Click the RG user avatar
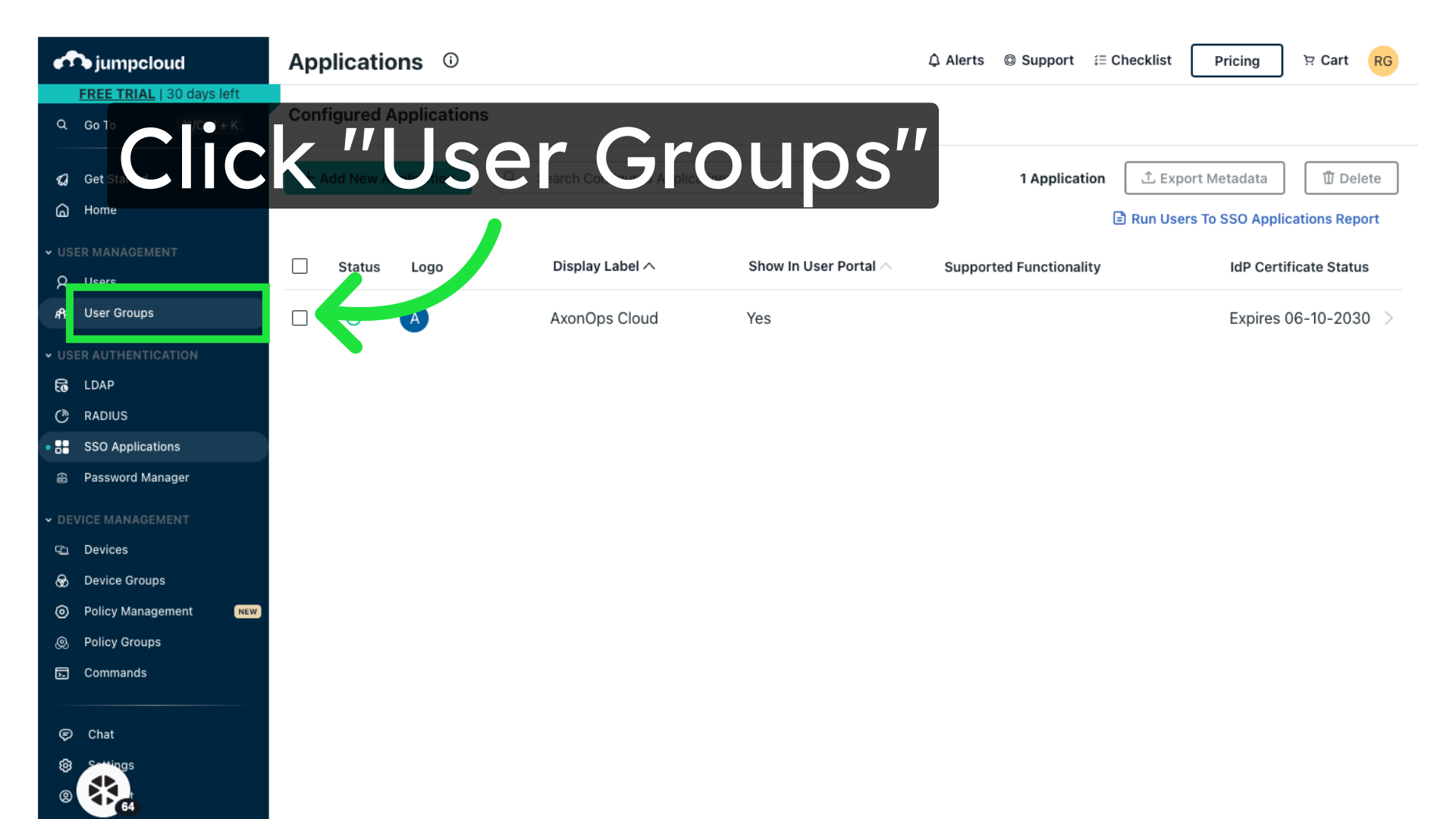This screenshot has width=1456, height=819. tap(1382, 61)
